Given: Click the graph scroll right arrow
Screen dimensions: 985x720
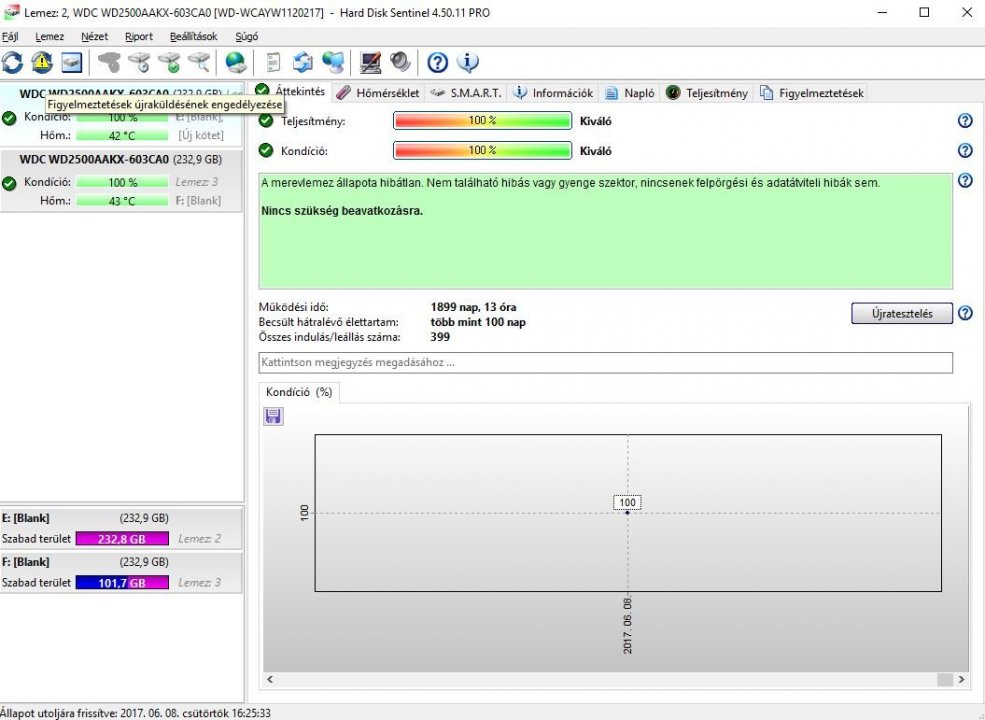Looking at the screenshot, I should point(961,679).
